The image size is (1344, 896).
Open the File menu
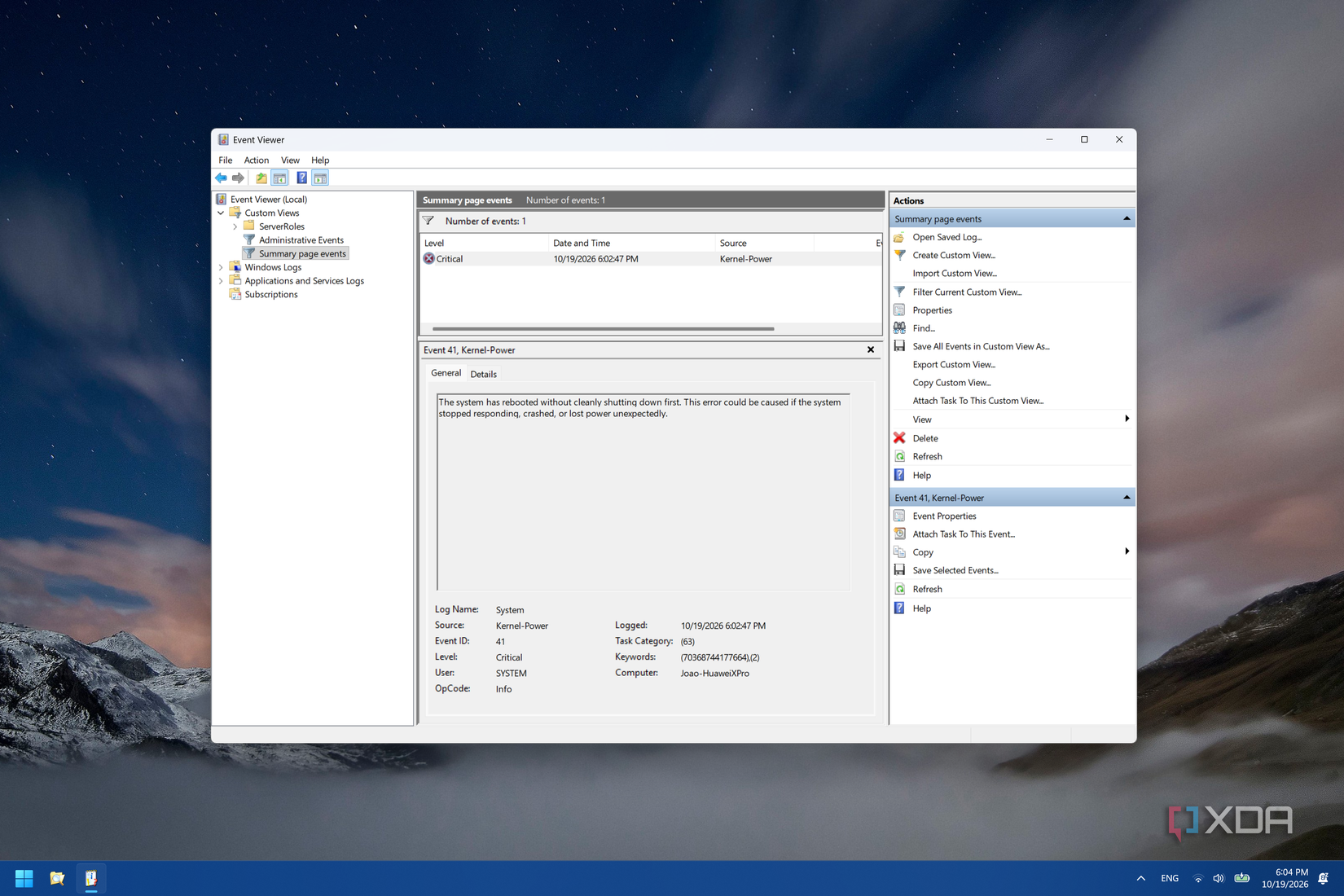tap(225, 160)
